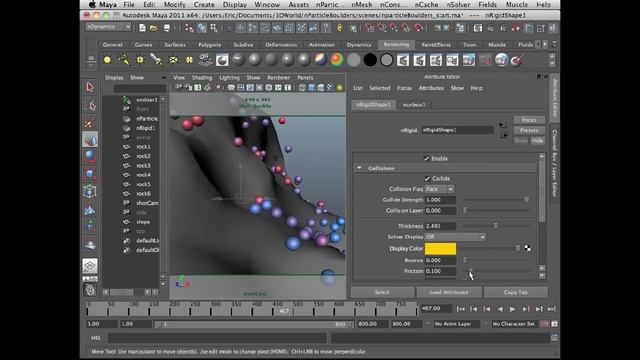Click the play forwards button
The image size is (640, 360).
point(513,309)
